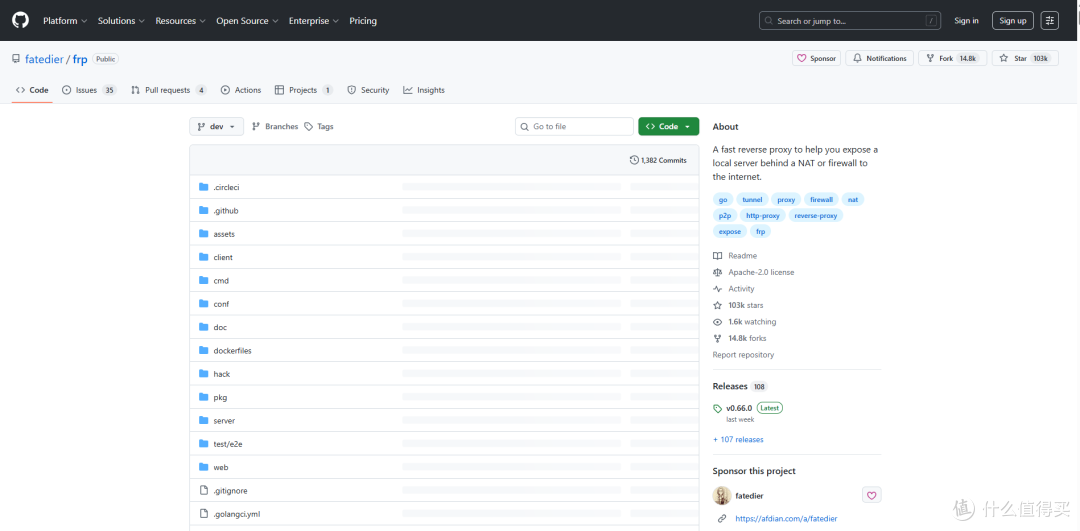Click the Sponsor heart button at top
Image resolution: width=1080 pixels, height=531 pixels.
pos(816,59)
